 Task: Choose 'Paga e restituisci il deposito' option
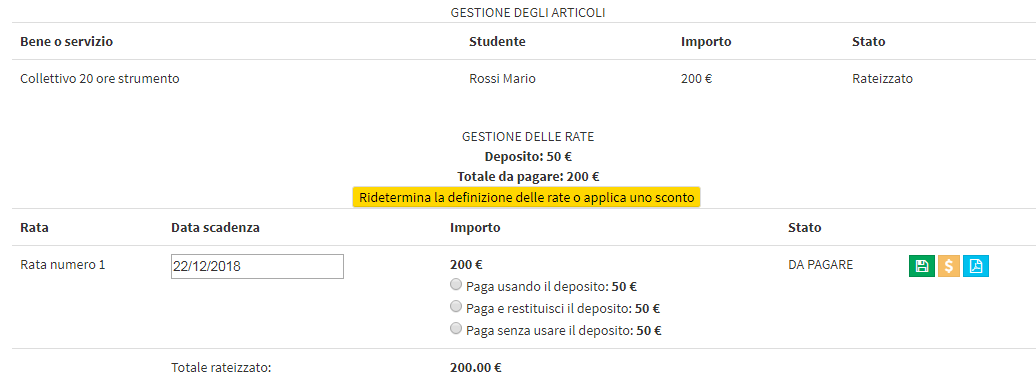(455, 306)
